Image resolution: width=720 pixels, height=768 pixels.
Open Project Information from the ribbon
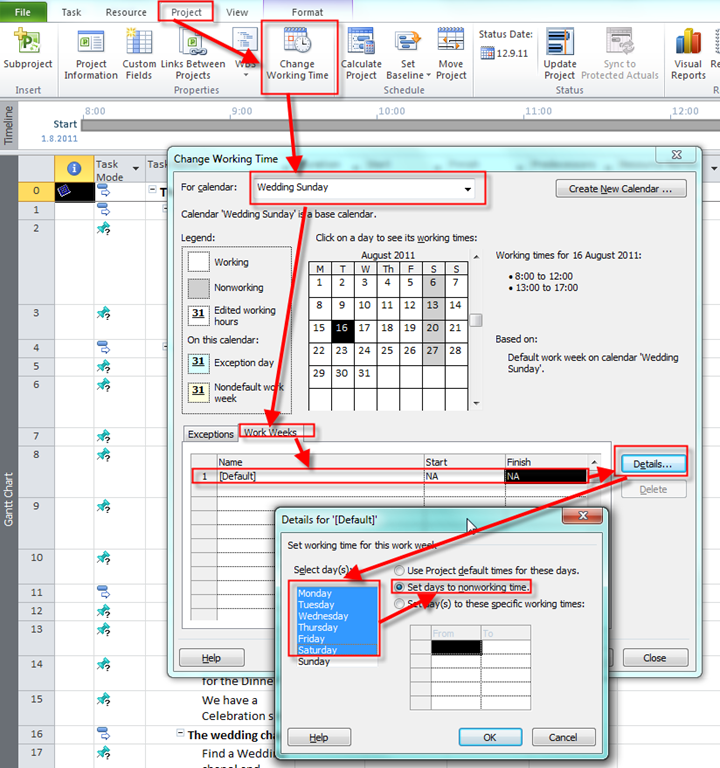(91, 44)
